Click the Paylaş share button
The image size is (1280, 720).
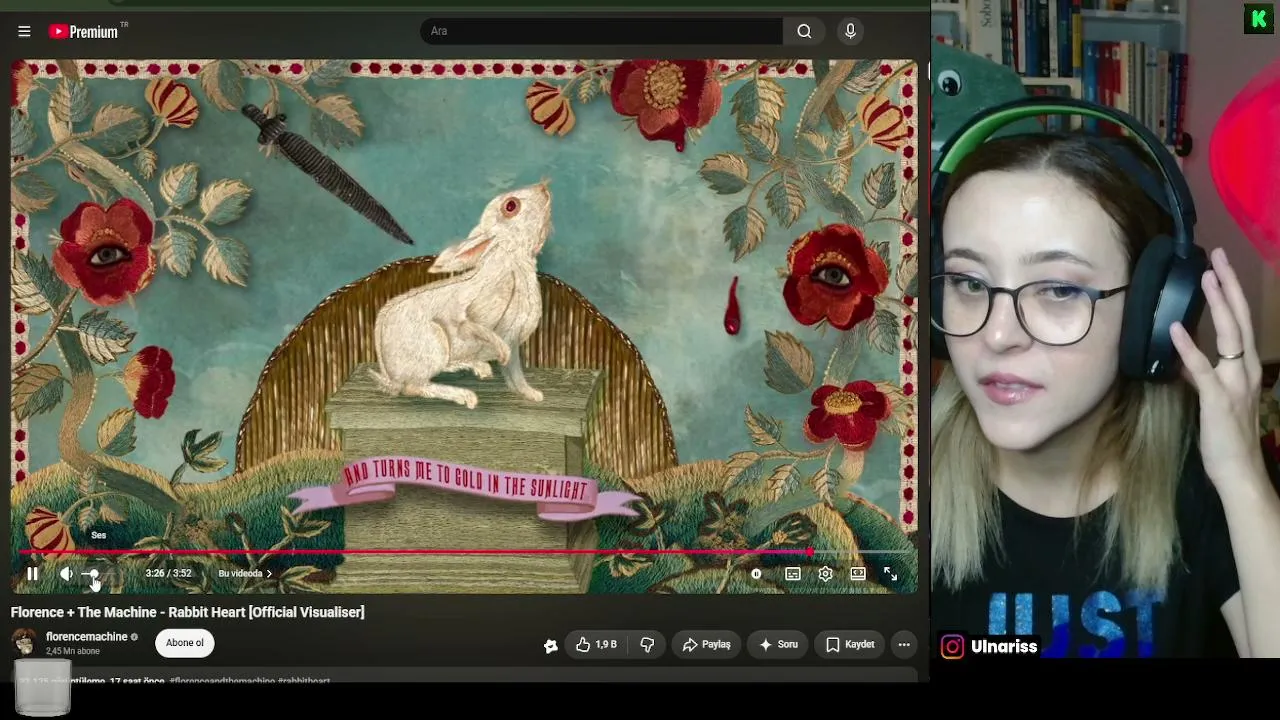coord(706,645)
